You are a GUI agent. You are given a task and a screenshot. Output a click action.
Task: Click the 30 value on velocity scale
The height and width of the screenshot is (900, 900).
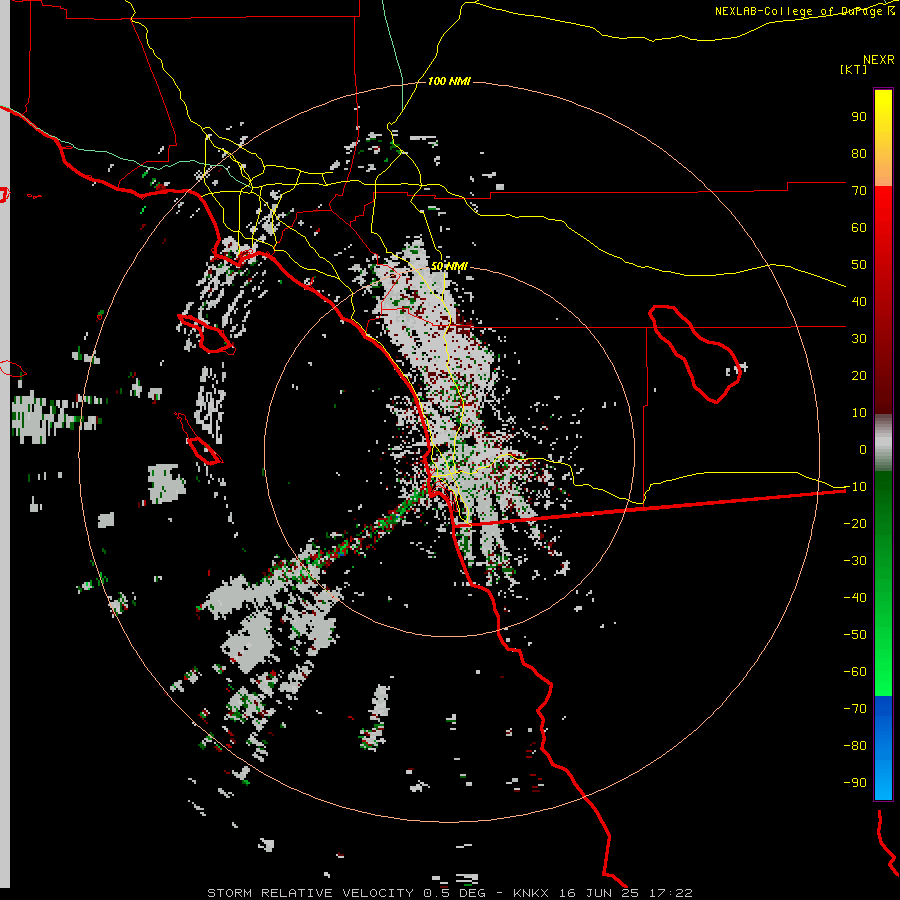pyautogui.click(x=859, y=339)
